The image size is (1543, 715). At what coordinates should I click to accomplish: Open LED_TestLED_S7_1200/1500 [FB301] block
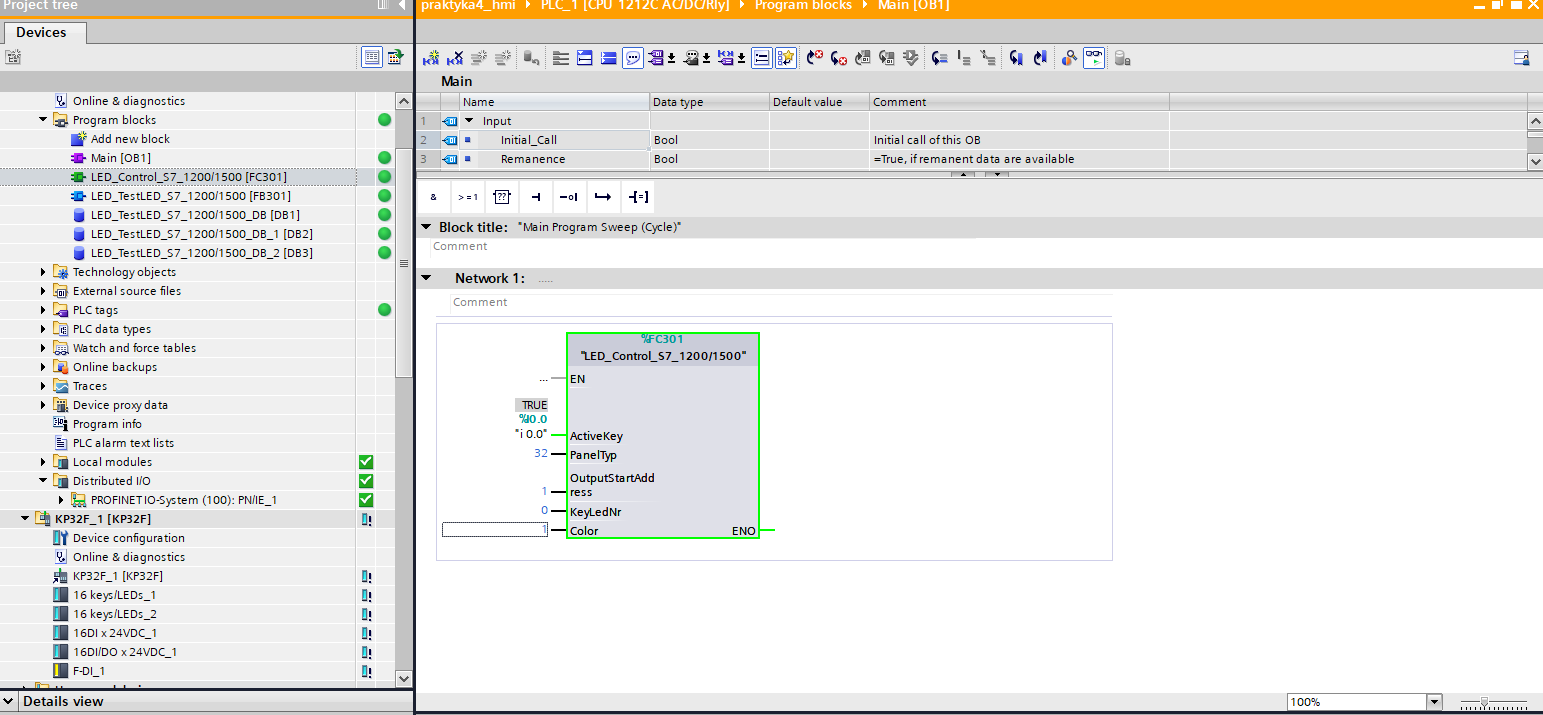(190, 196)
